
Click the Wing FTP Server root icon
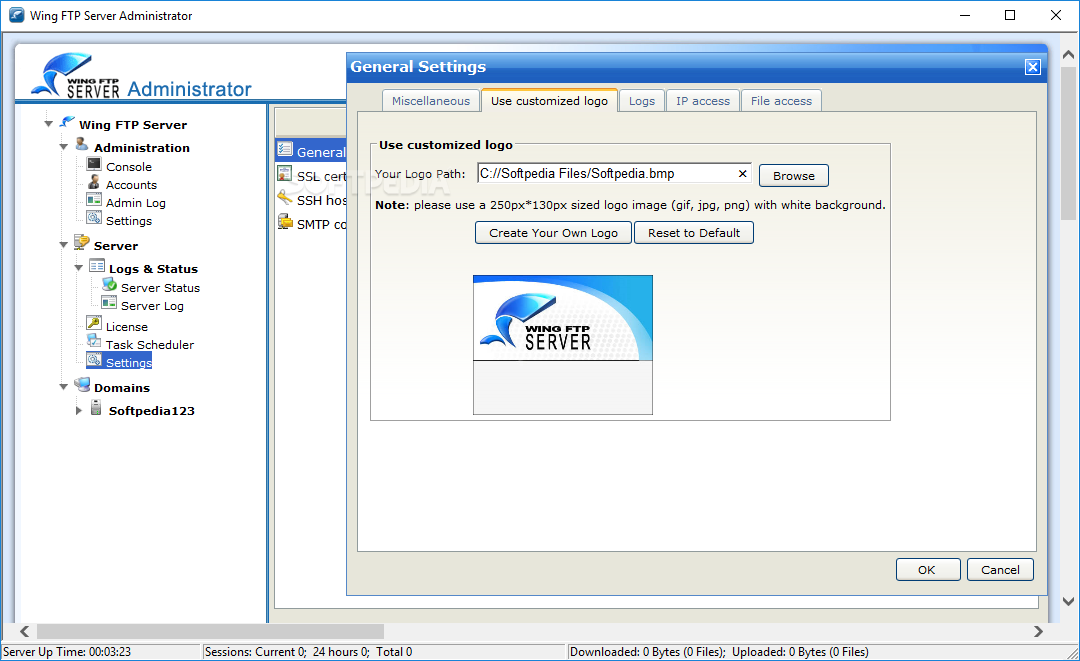point(67,123)
